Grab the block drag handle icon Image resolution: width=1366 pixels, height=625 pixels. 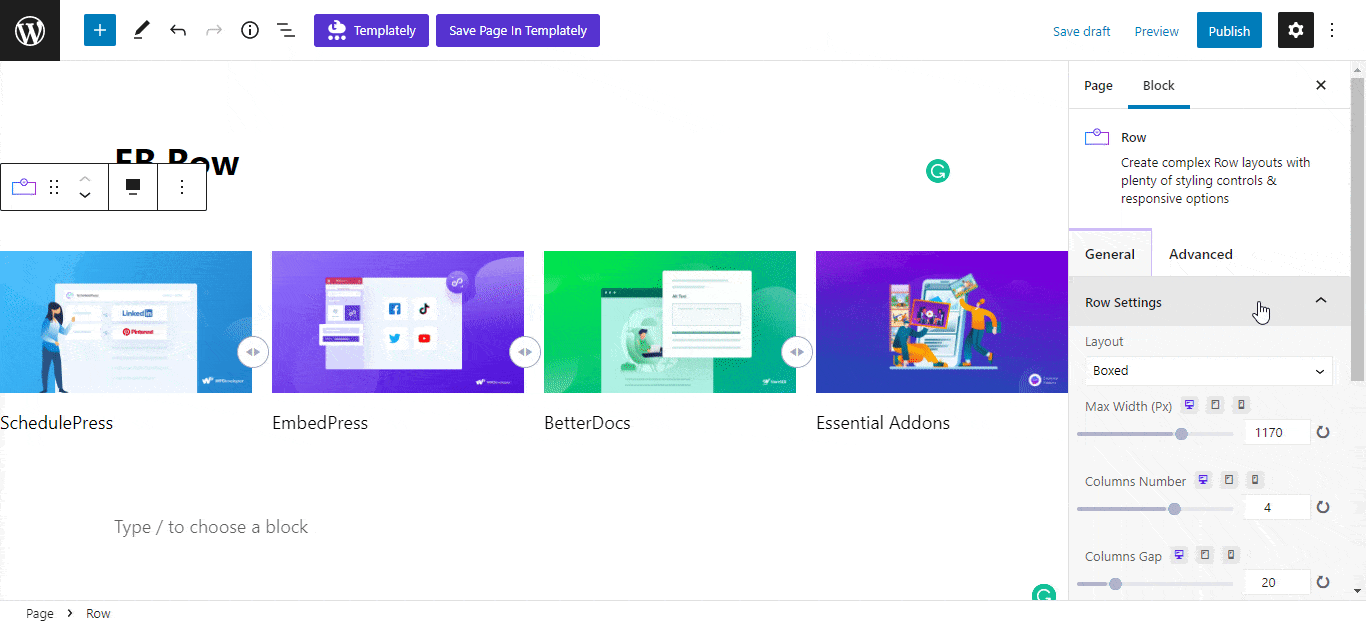click(x=54, y=187)
